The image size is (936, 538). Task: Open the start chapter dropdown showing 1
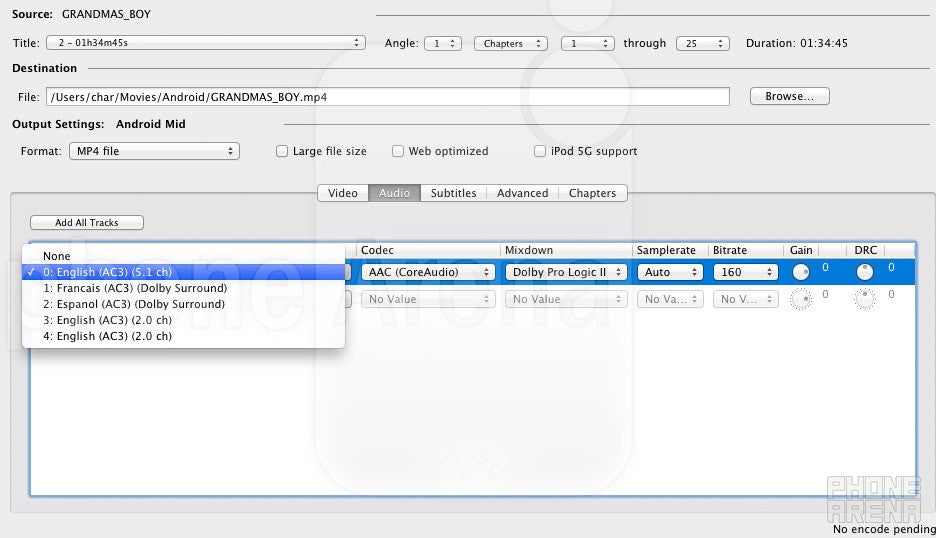pos(587,44)
